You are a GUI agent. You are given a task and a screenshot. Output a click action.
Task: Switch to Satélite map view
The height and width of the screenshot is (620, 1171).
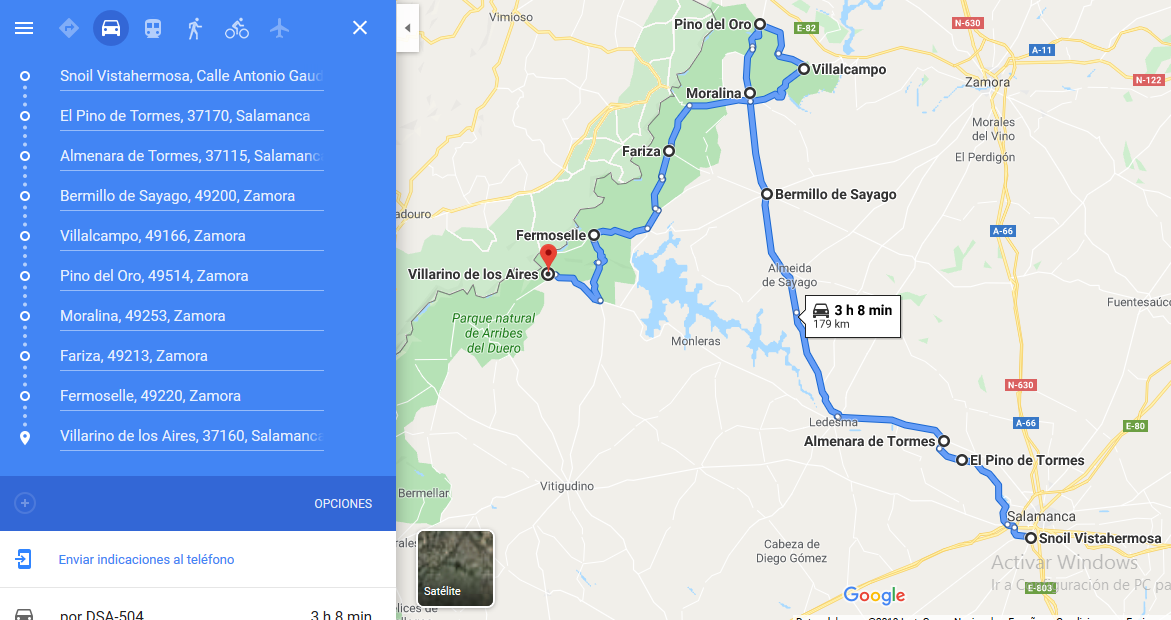pos(455,568)
